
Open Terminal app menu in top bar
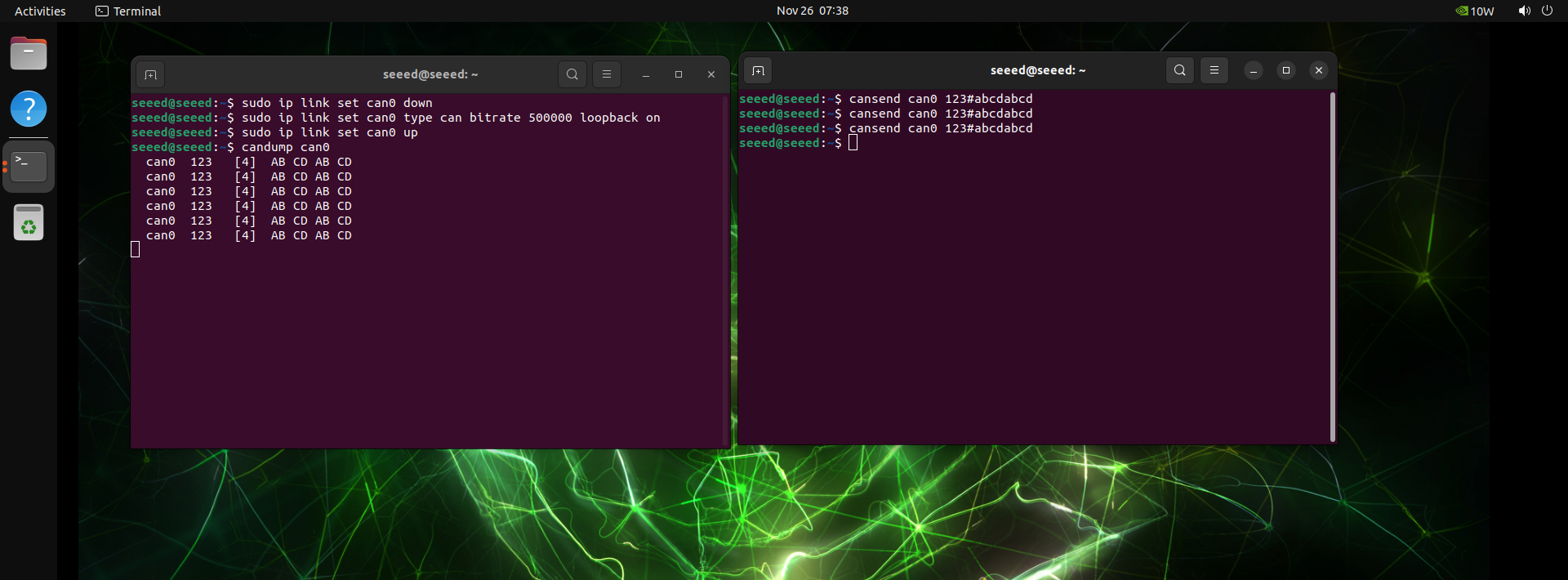pos(128,11)
